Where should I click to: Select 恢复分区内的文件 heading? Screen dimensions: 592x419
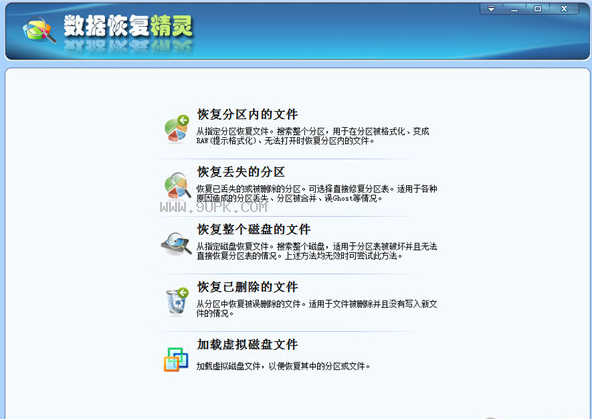[x=248, y=114]
